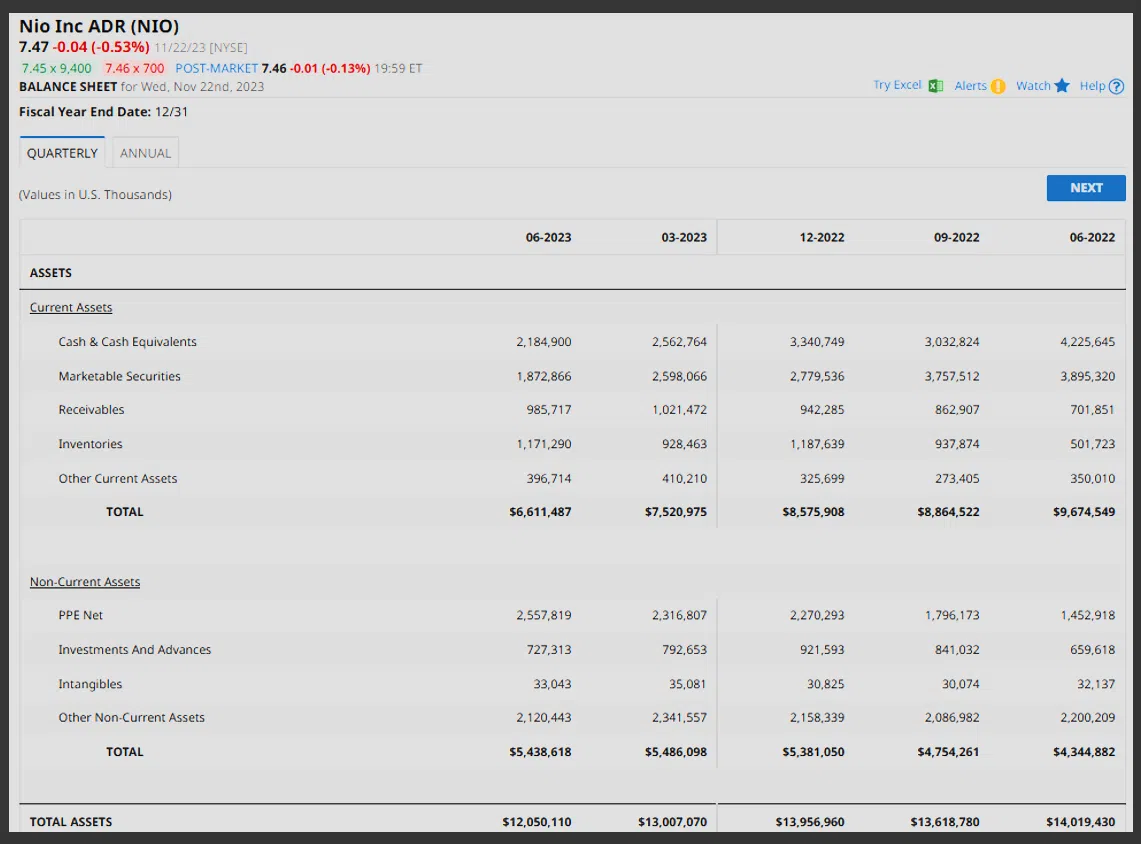Click the inventories value 937,874
Image resolution: width=1141 pixels, height=844 pixels.
(957, 444)
